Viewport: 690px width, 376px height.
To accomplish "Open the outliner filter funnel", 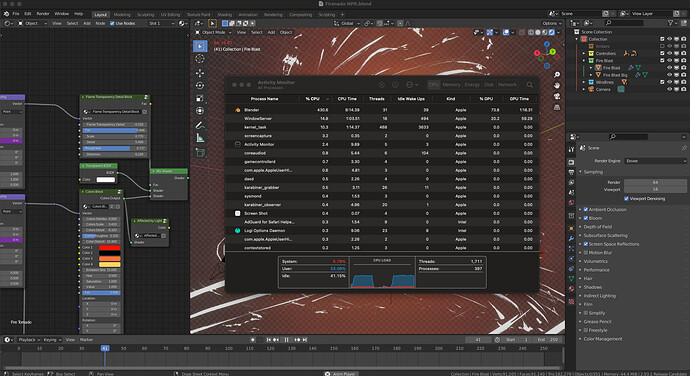I will coord(670,23).
